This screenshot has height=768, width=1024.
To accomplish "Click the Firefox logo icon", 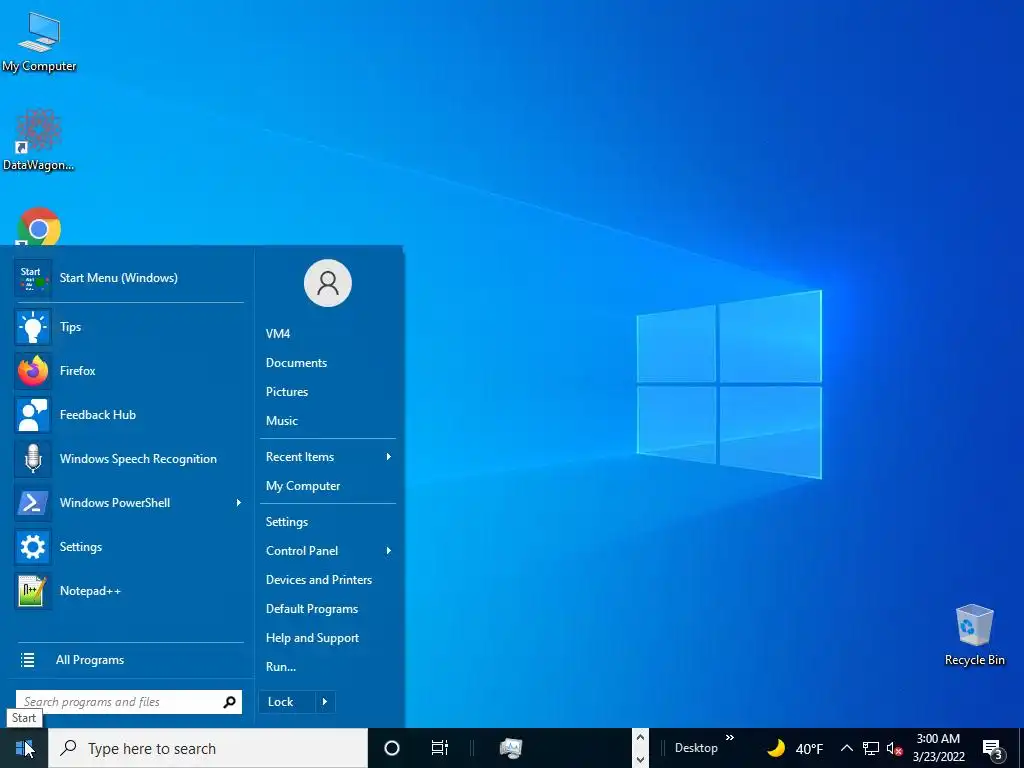I will [33, 371].
